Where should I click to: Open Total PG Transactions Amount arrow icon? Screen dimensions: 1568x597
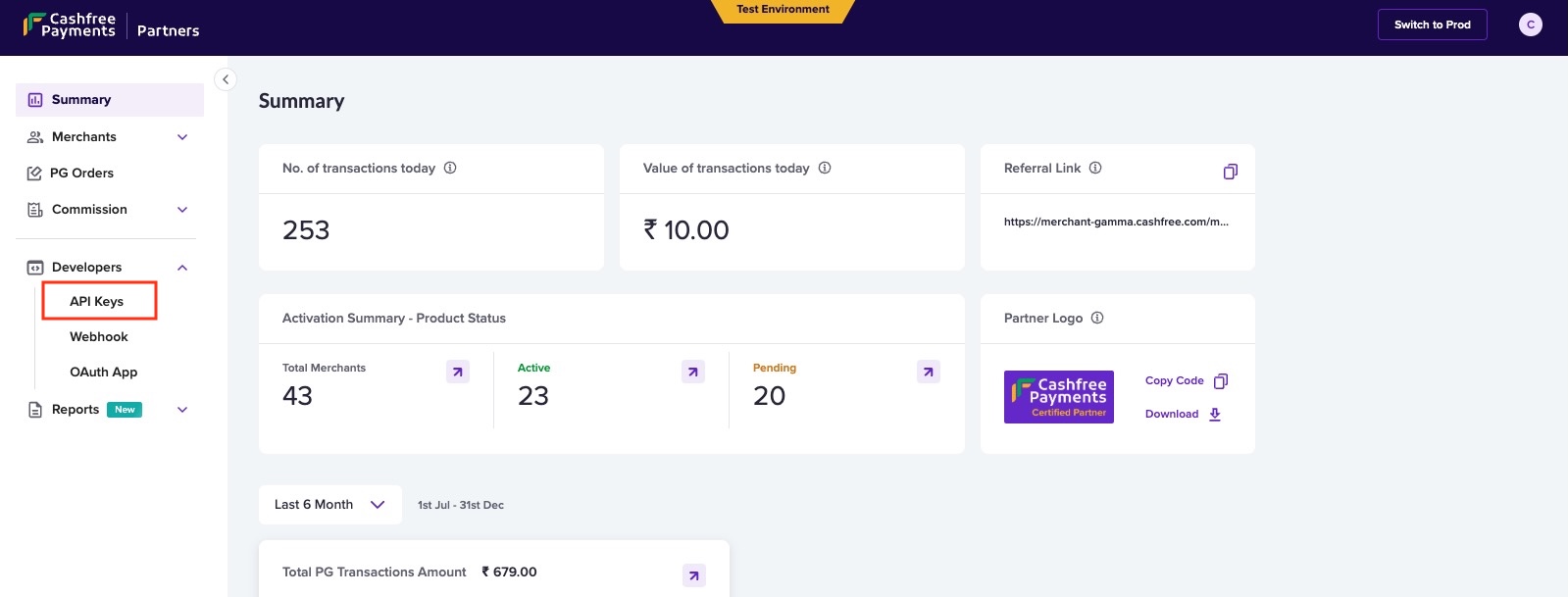694,575
